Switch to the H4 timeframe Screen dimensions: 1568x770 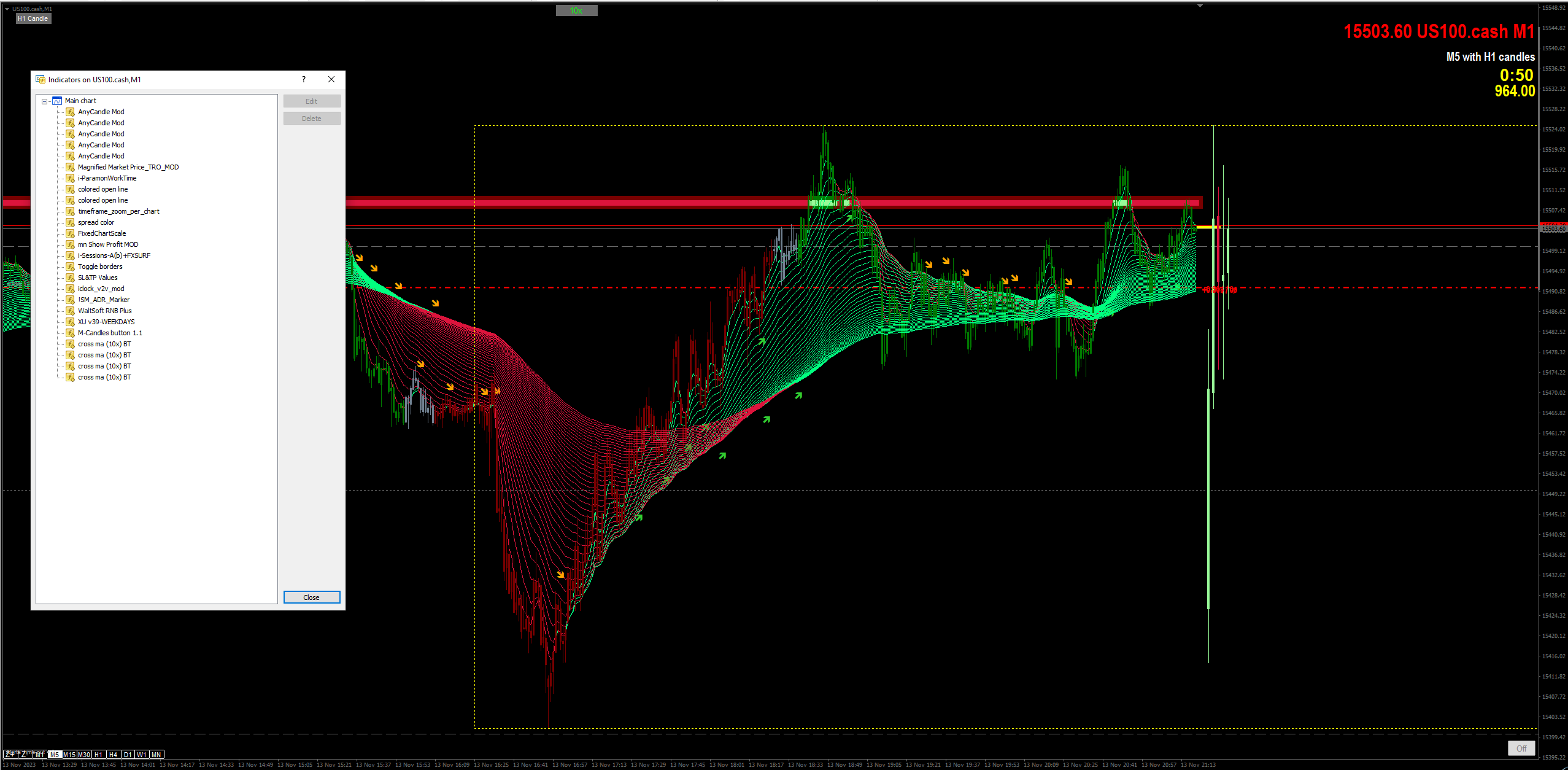pos(113,755)
